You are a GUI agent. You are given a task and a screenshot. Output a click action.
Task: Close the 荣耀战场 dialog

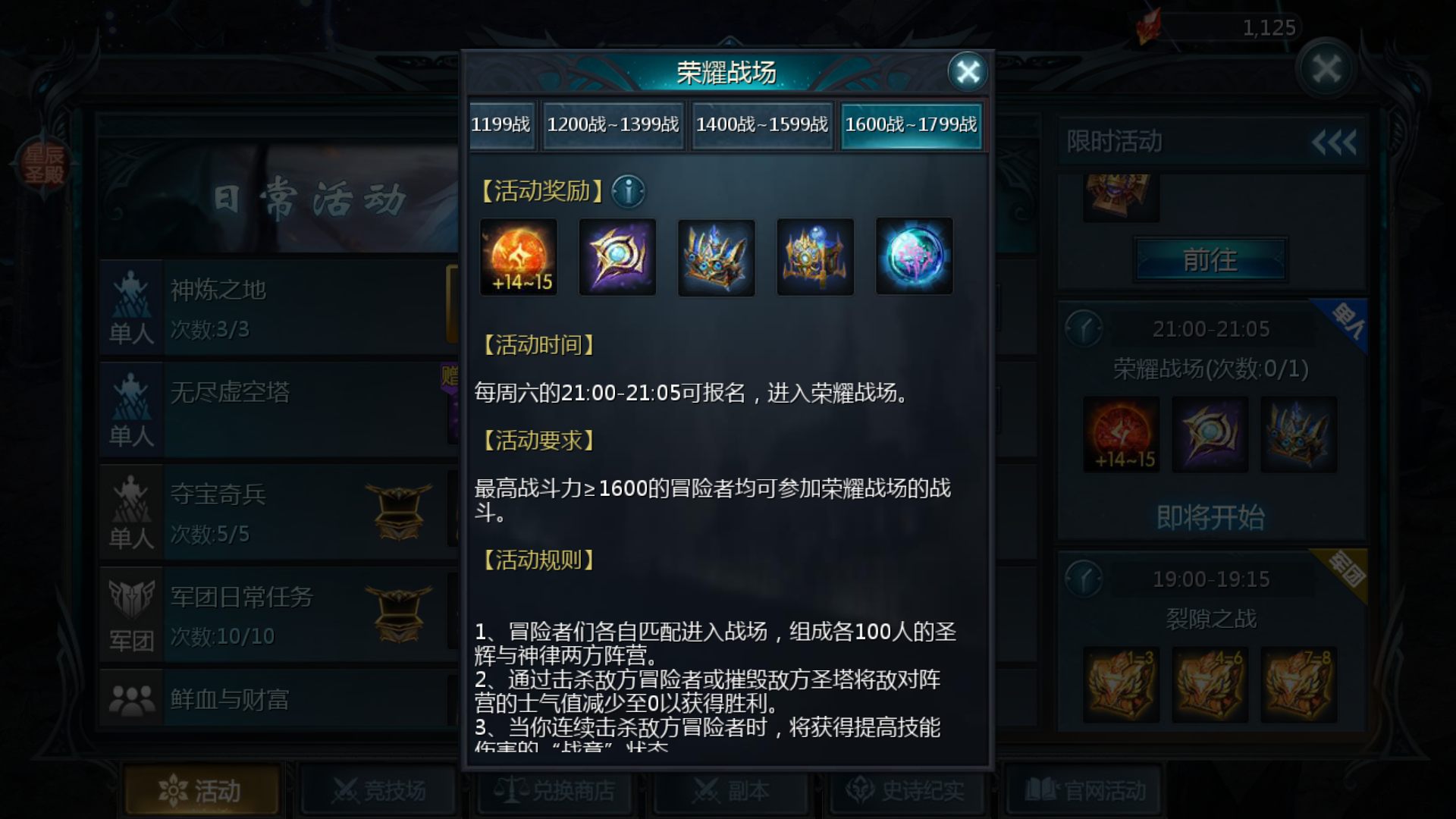point(968,72)
